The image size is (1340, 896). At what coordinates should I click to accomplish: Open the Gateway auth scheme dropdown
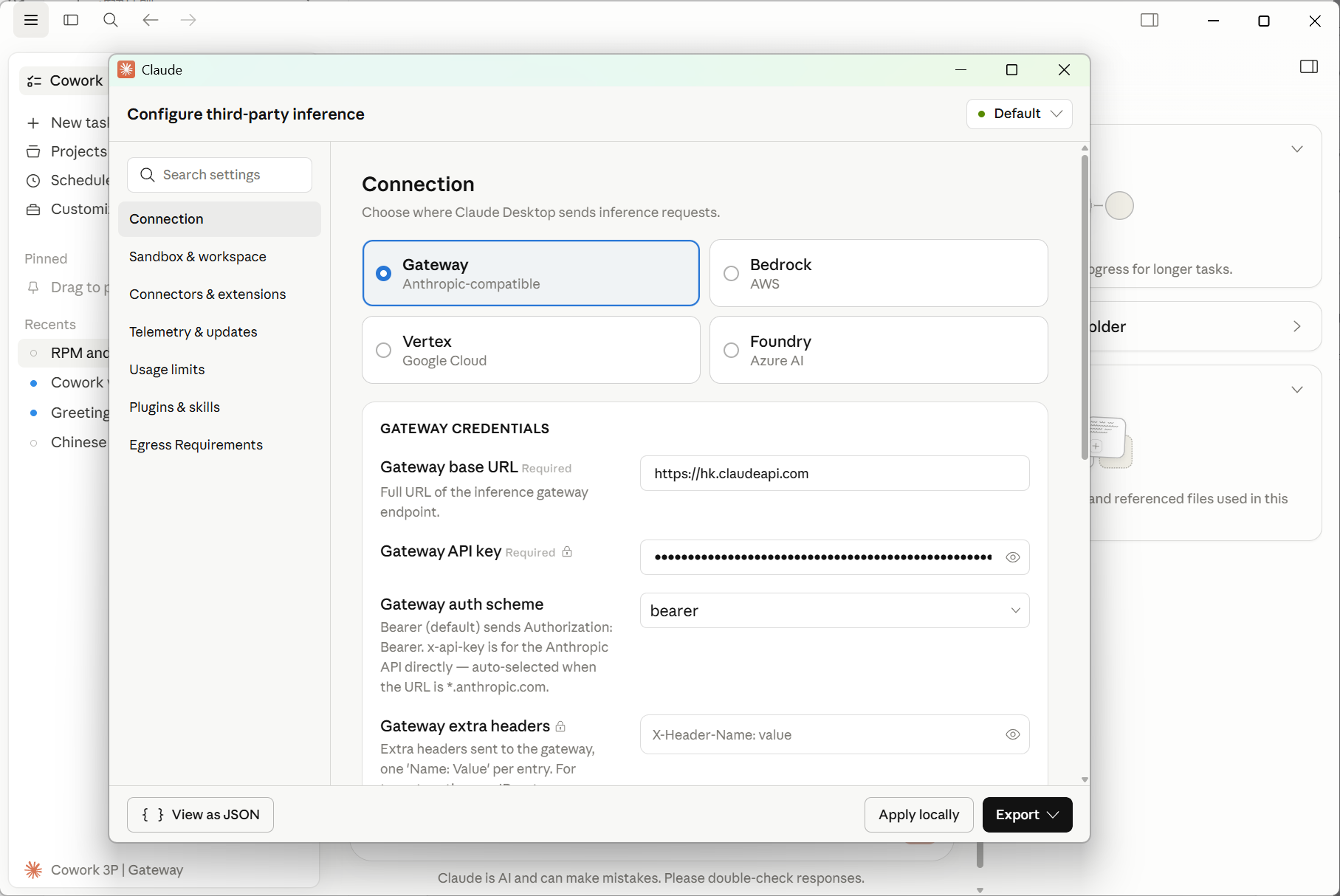pyautogui.click(x=835, y=610)
